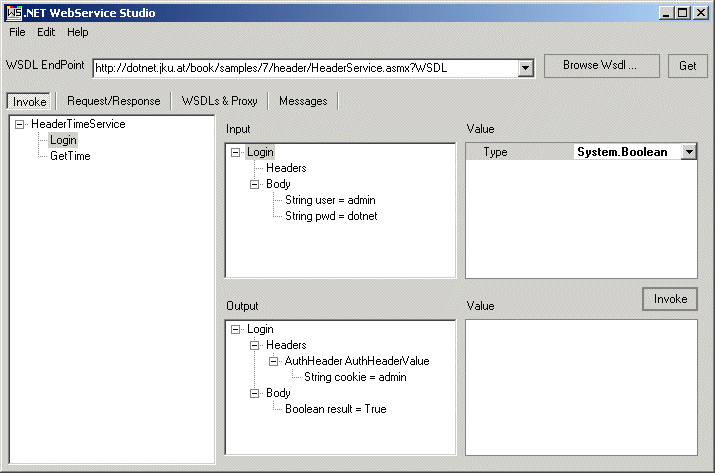Select 'String user = admin' row
Image resolution: width=715 pixels, height=473 pixels.
click(330, 200)
